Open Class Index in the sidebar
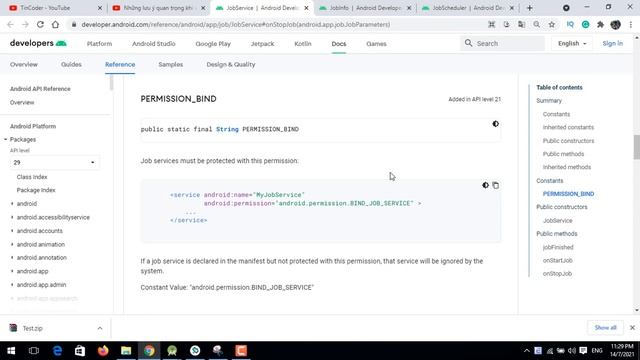This screenshot has height=360, width=640. click(x=32, y=177)
